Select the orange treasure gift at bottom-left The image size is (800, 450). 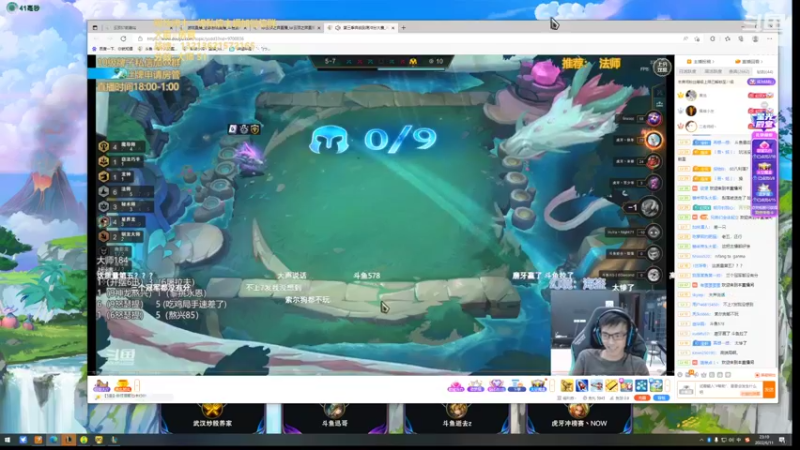click(x=122, y=385)
